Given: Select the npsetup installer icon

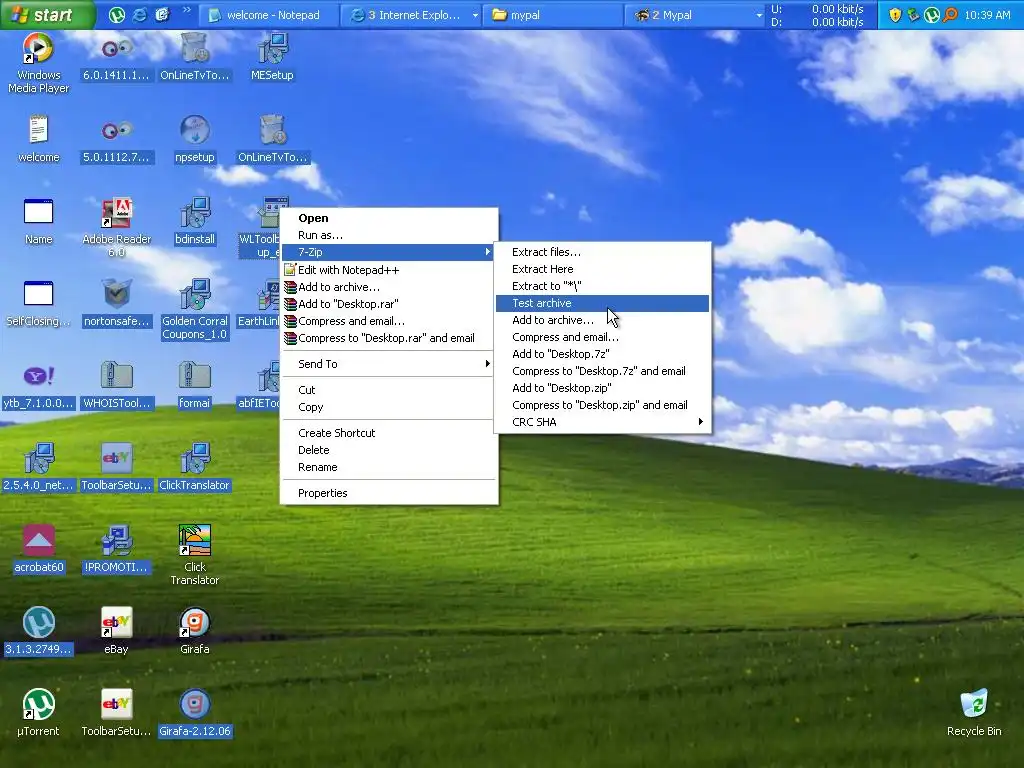Looking at the screenshot, I should coord(195,131).
